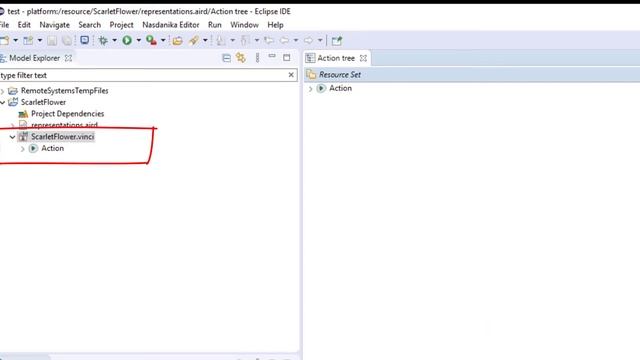Open the Forward history dropdown arrow
The height and width of the screenshot is (360, 640).
(320, 40)
